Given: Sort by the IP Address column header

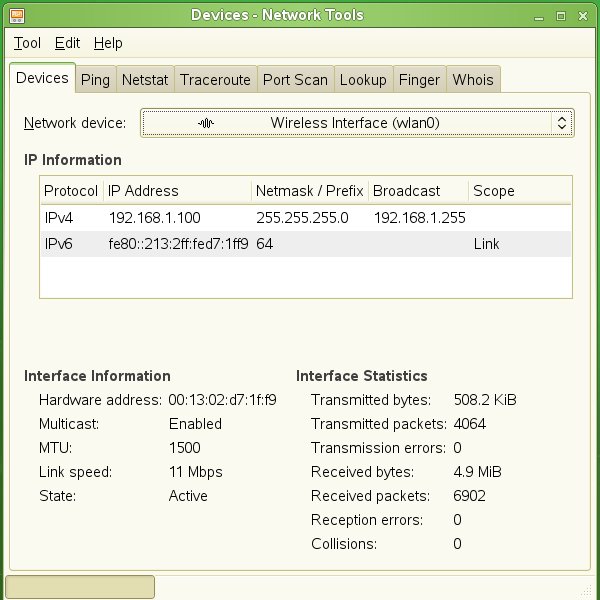Looking at the screenshot, I should pos(177,191).
